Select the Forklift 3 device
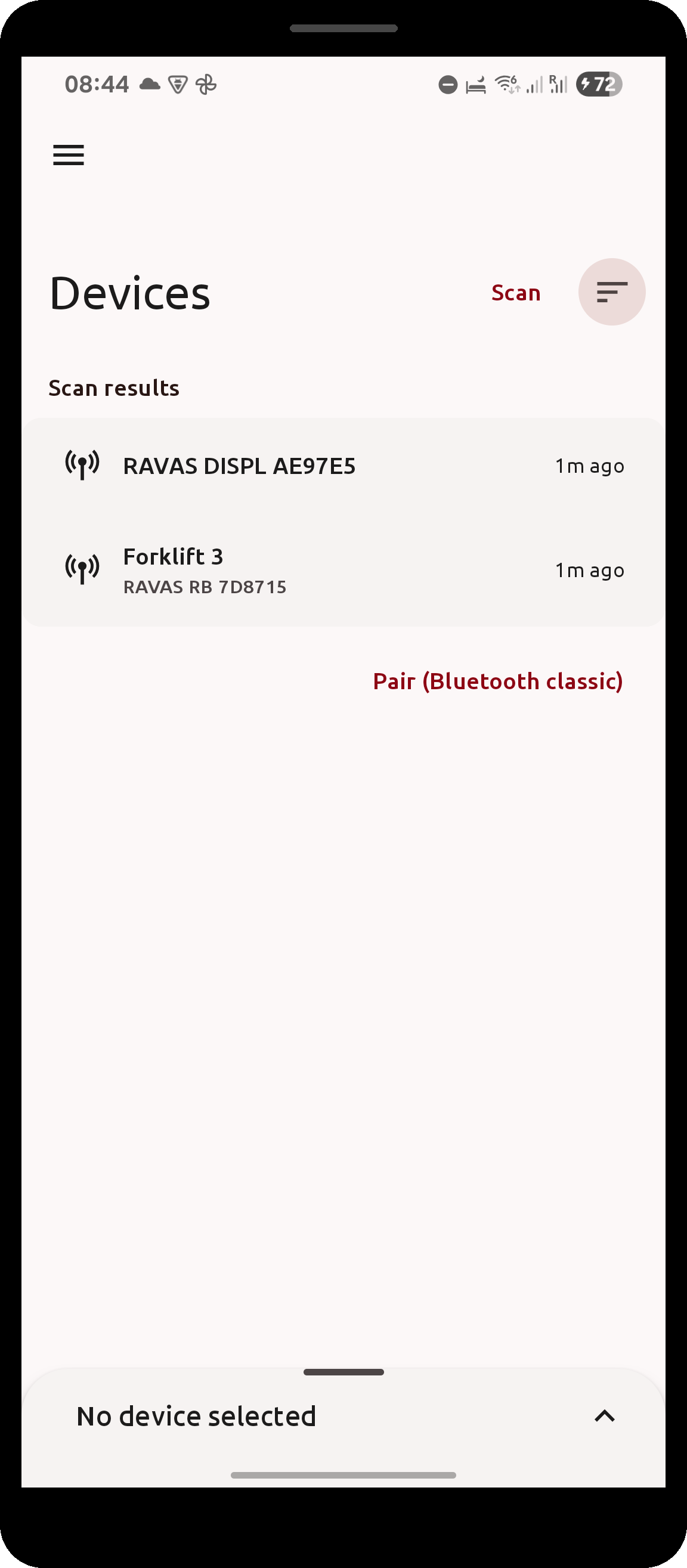Viewport: 687px width, 1568px height. point(343,571)
